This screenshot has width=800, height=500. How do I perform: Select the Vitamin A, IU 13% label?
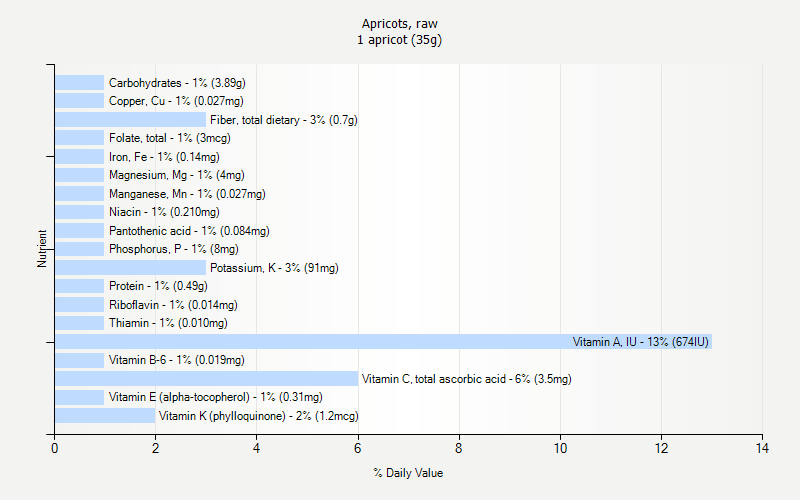tap(640, 342)
